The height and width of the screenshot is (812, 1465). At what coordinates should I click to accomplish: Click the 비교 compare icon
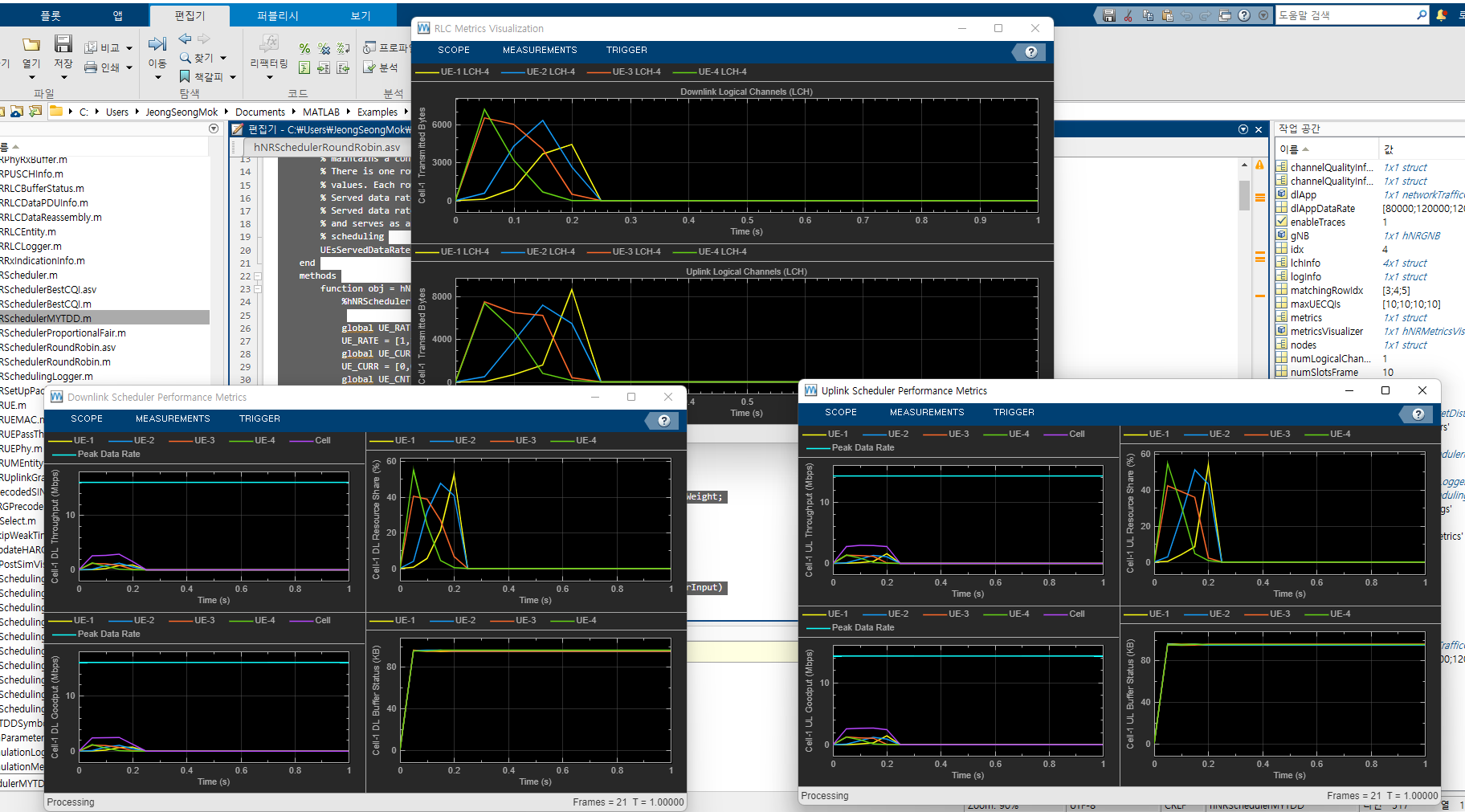[91, 48]
